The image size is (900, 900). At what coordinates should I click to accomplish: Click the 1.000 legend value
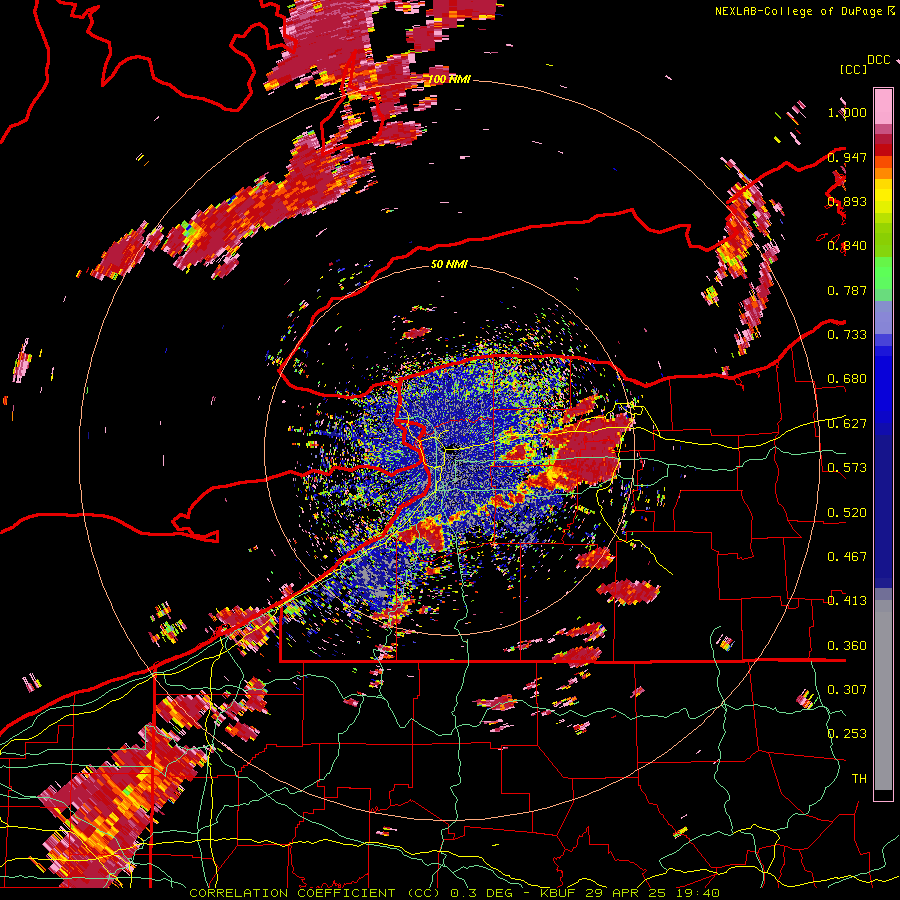click(847, 112)
